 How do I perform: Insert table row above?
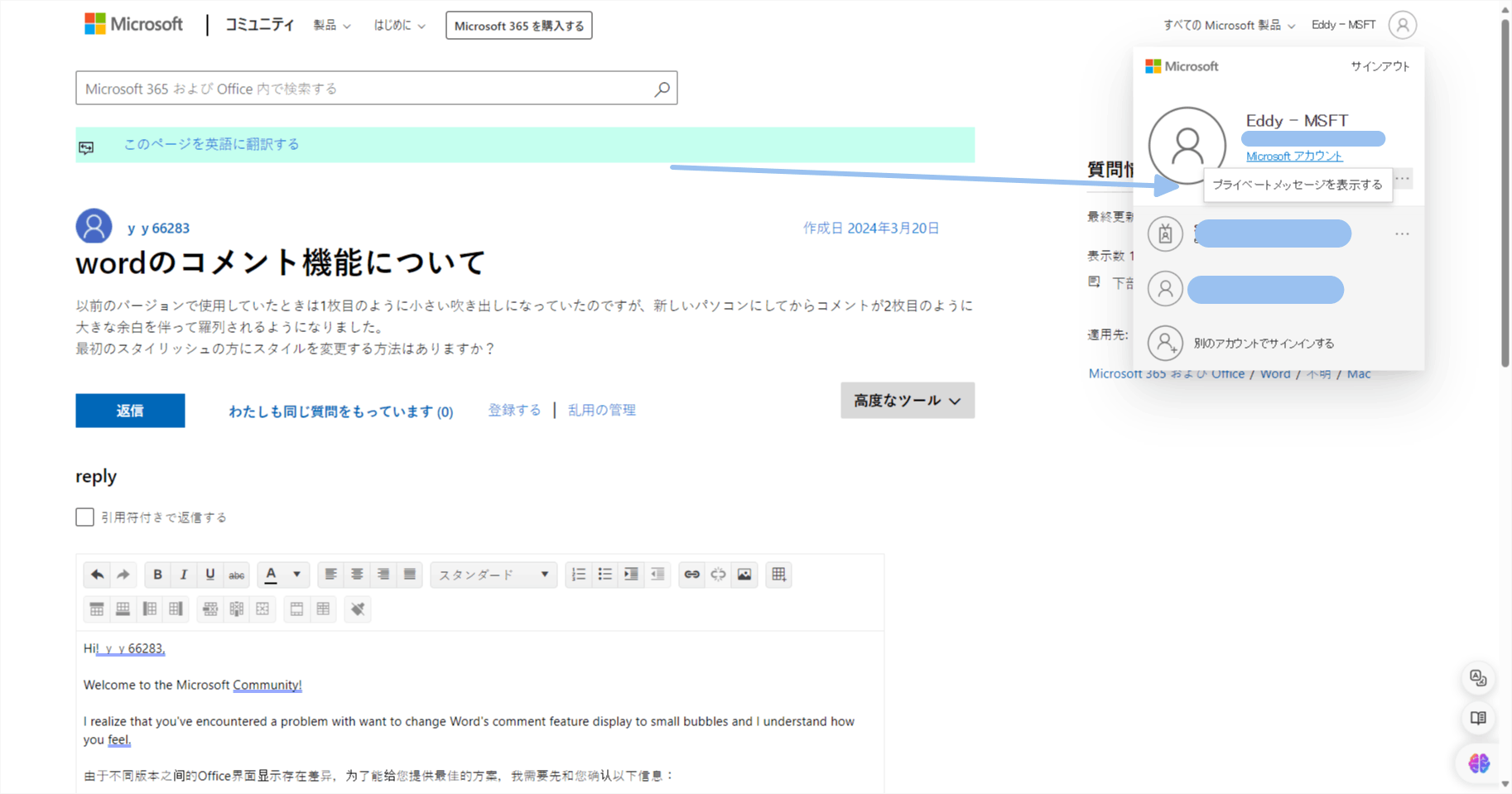pos(97,609)
